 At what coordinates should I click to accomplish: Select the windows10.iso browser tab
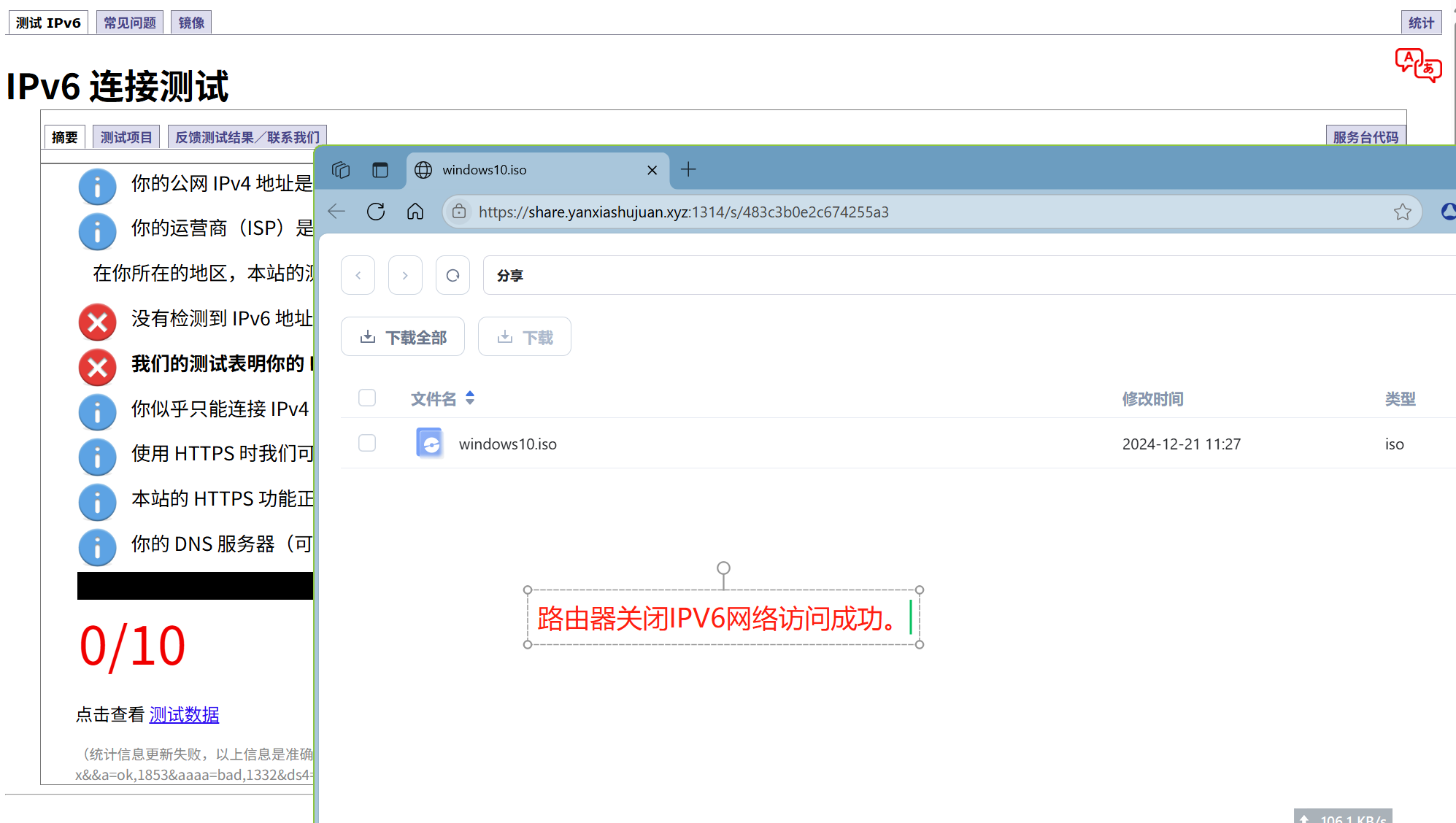pos(537,170)
